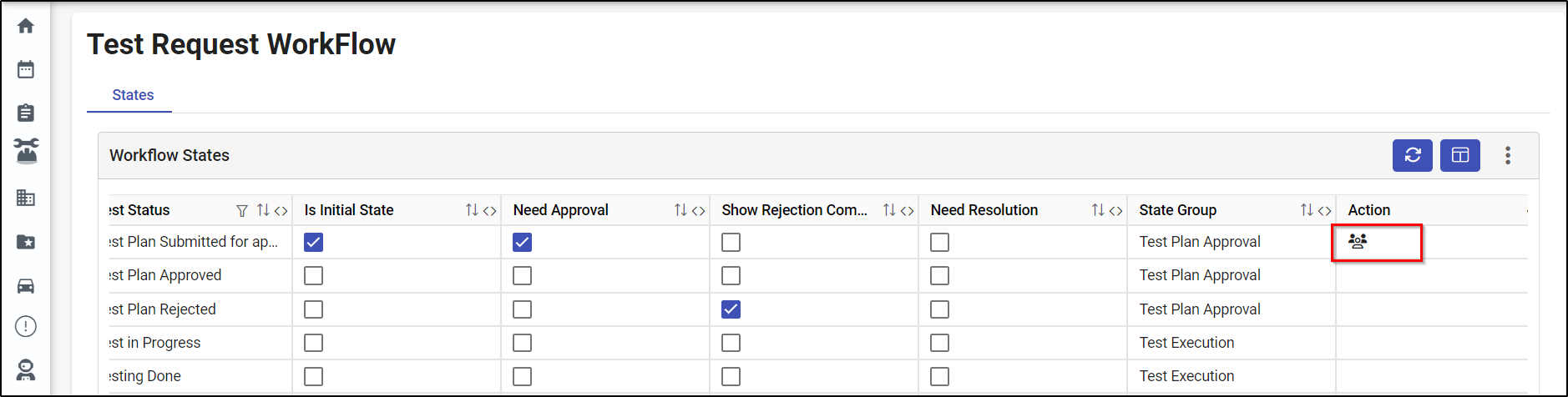Switch to the States tab

tap(133, 95)
